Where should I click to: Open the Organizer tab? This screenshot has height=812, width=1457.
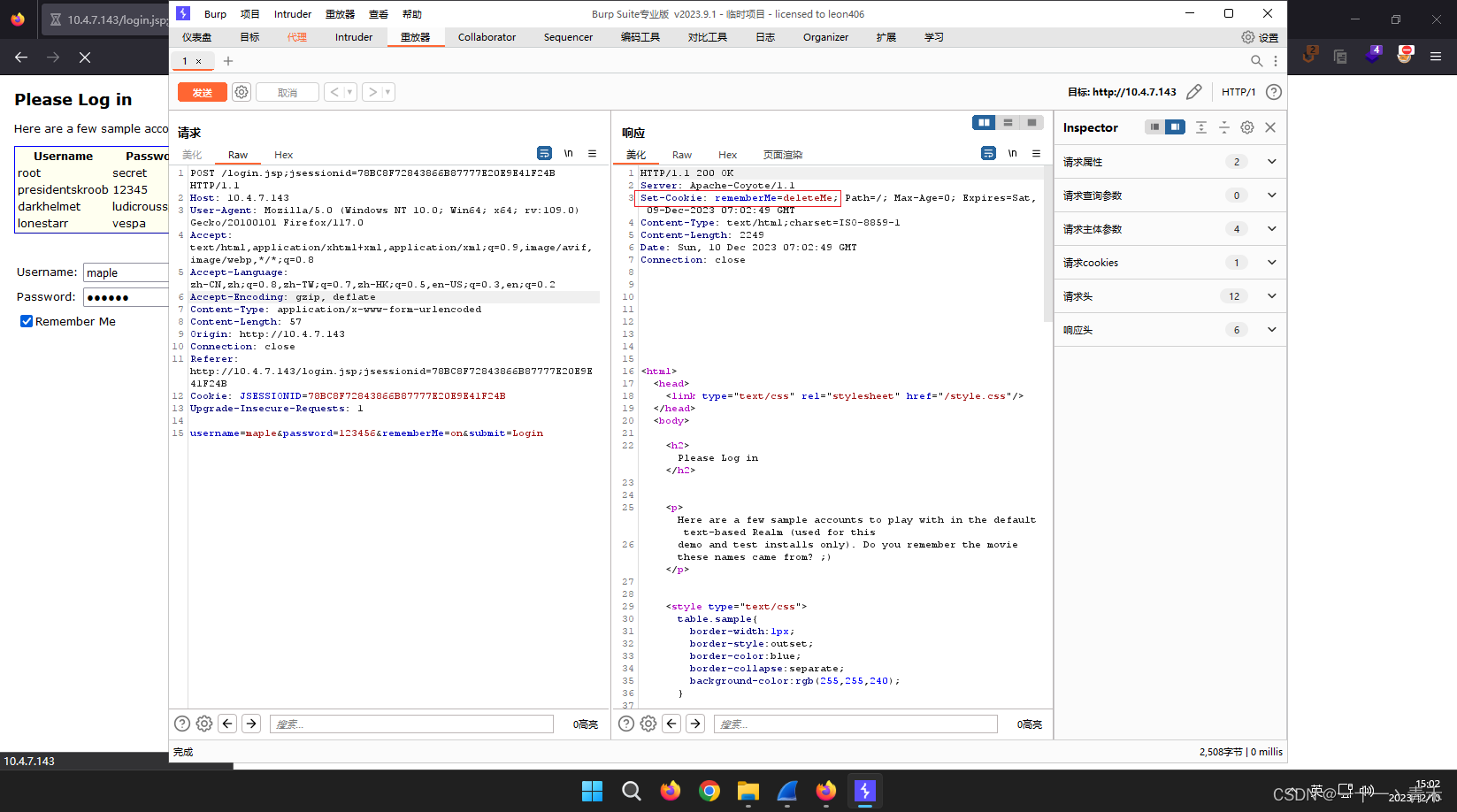pos(825,37)
